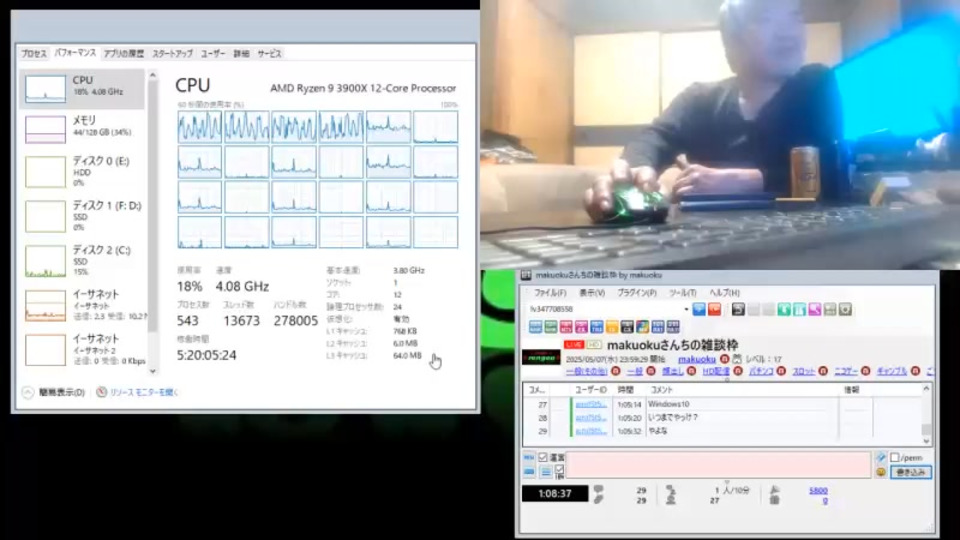This screenshot has width=960, height=540.
Task: Click the pink comment input field
Action: click(719, 465)
